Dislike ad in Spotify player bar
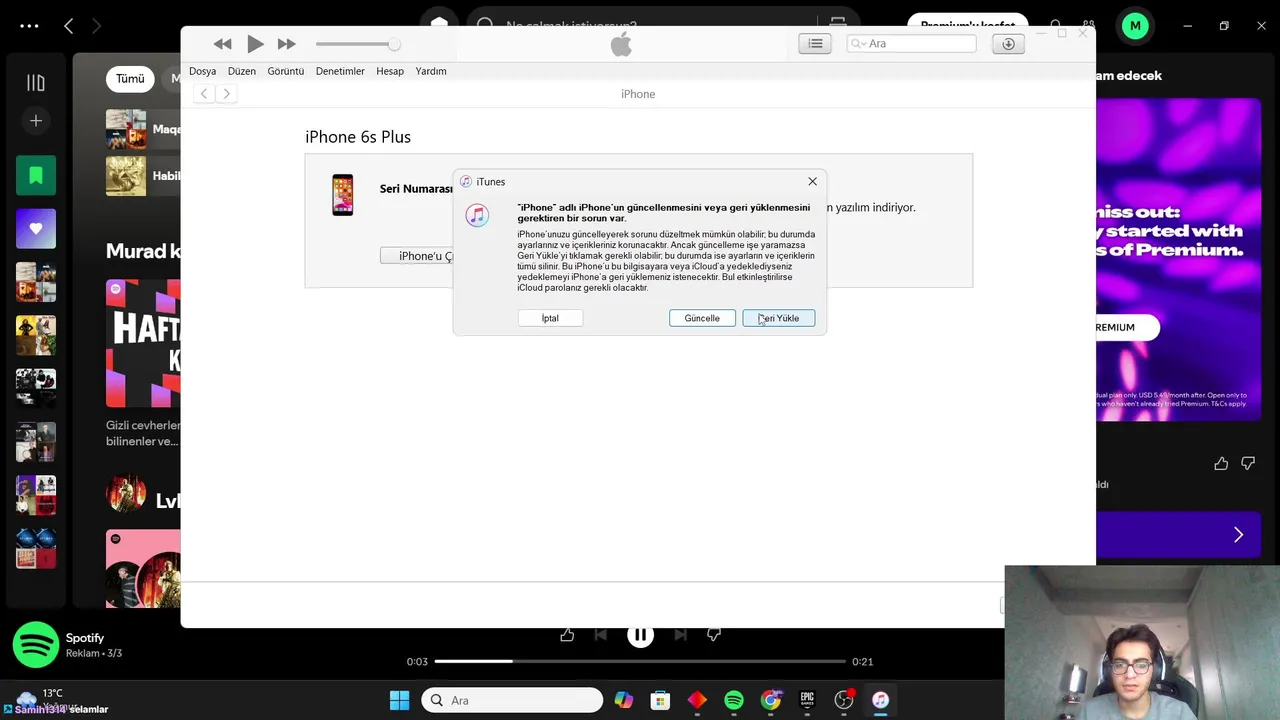This screenshot has height=720, width=1280. (714, 634)
